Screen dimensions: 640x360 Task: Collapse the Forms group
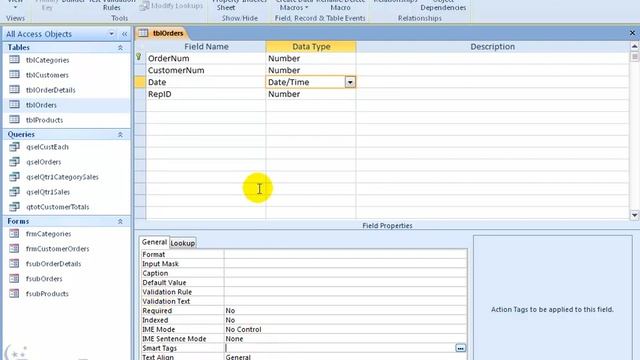(x=120, y=221)
